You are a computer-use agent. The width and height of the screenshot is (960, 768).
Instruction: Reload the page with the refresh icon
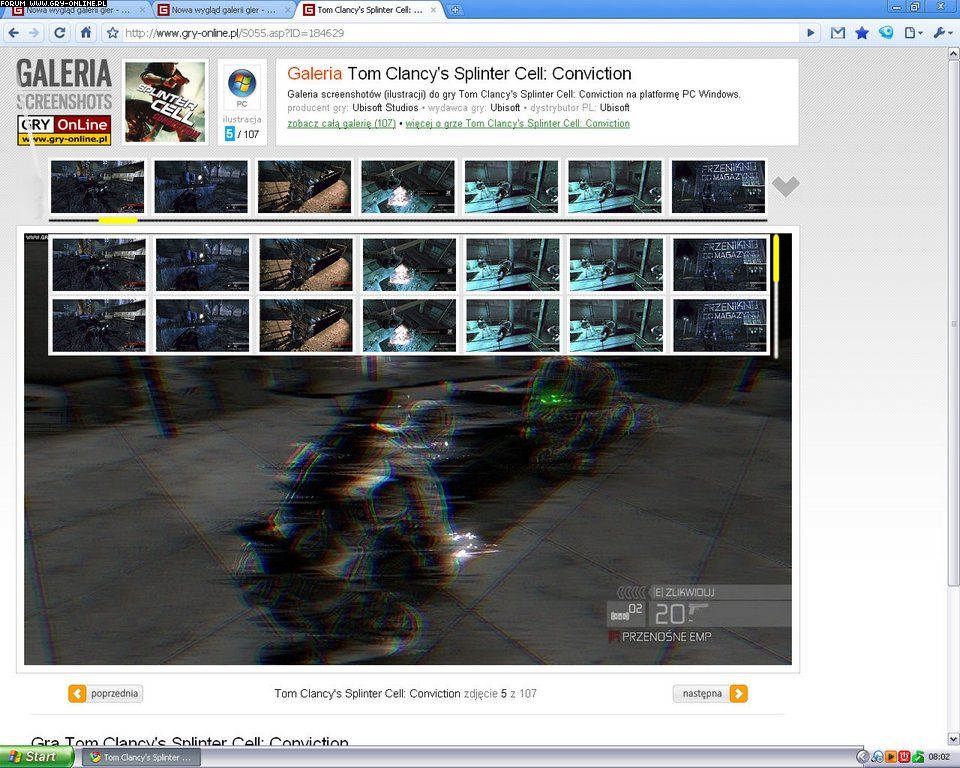click(60, 33)
